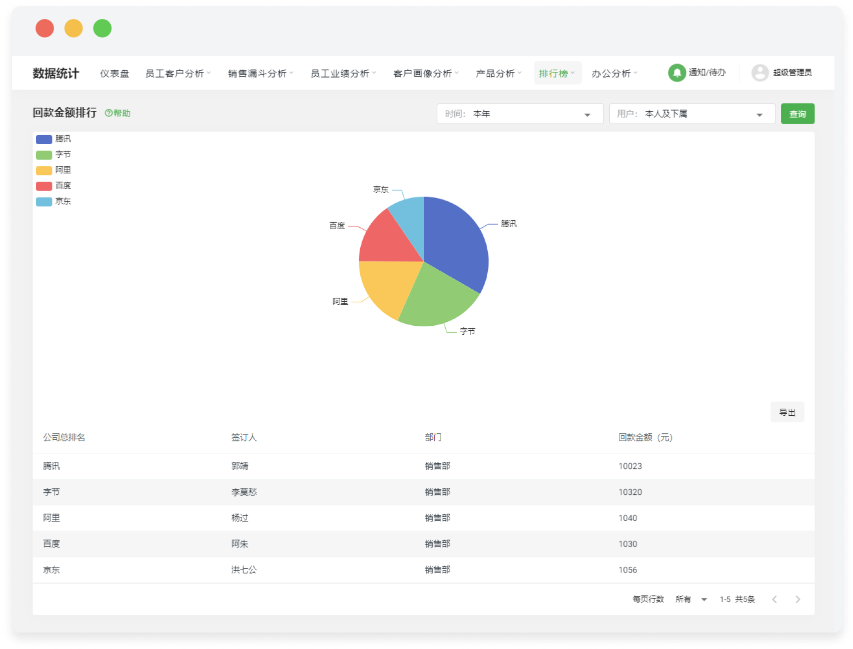The width and height of the screenshot is (853, 649).
Task: Click the 数据统计 title
Action: 55,73
